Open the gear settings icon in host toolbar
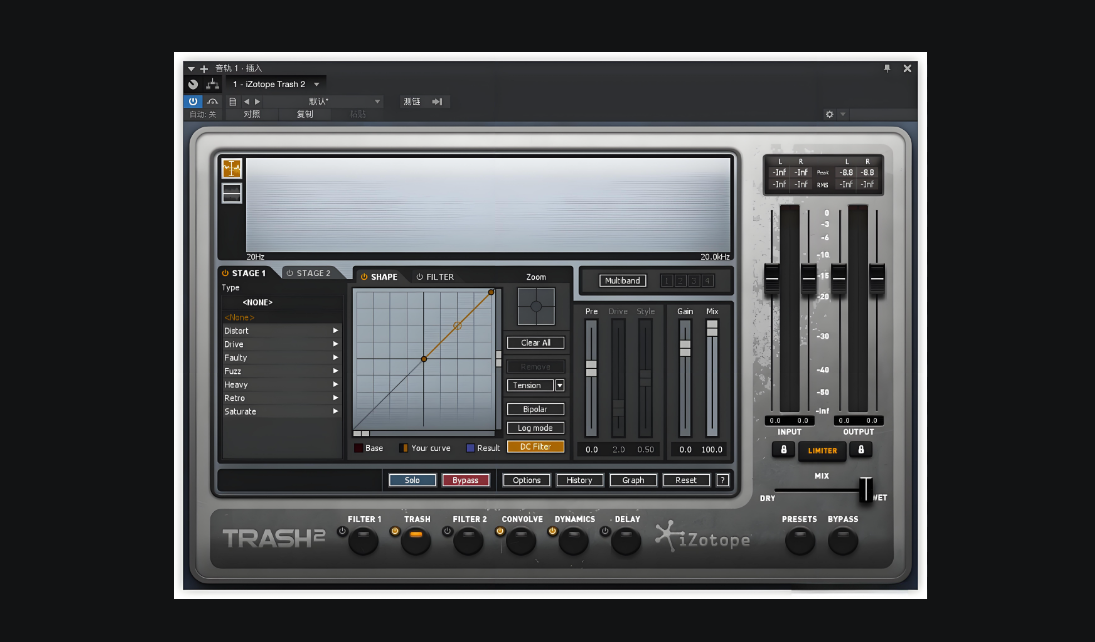The height and width of the screenshot is (642, 1095). (830, 115)
